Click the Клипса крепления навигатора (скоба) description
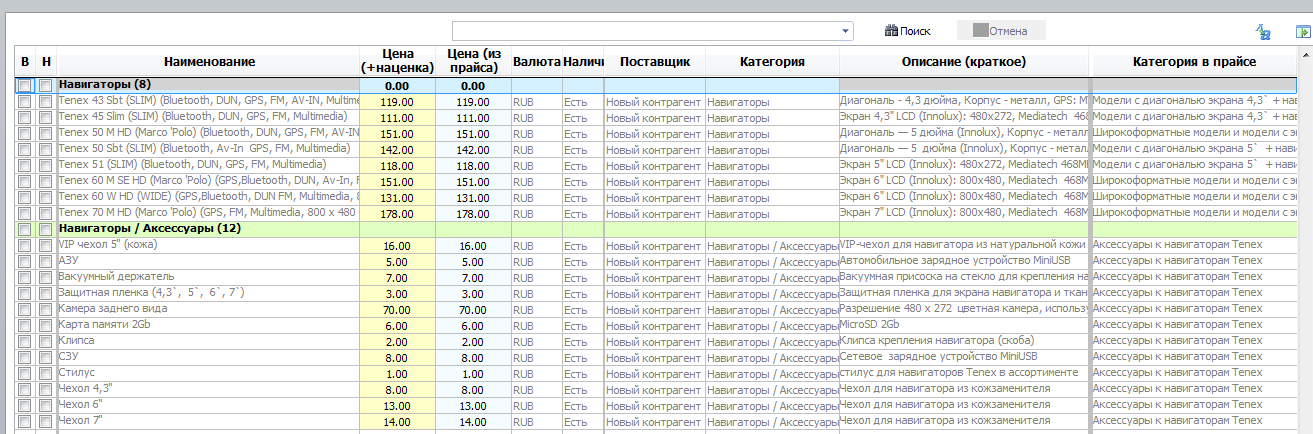The height and width of the screenshot is (434, 1313). coord(964,342)
